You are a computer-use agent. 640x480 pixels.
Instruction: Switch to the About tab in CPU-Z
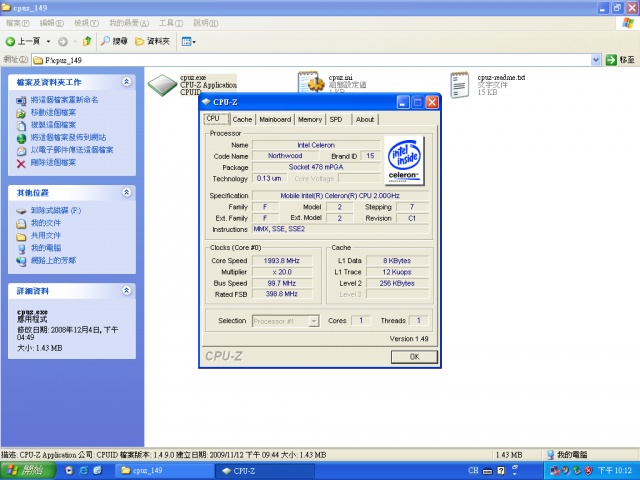365,120
